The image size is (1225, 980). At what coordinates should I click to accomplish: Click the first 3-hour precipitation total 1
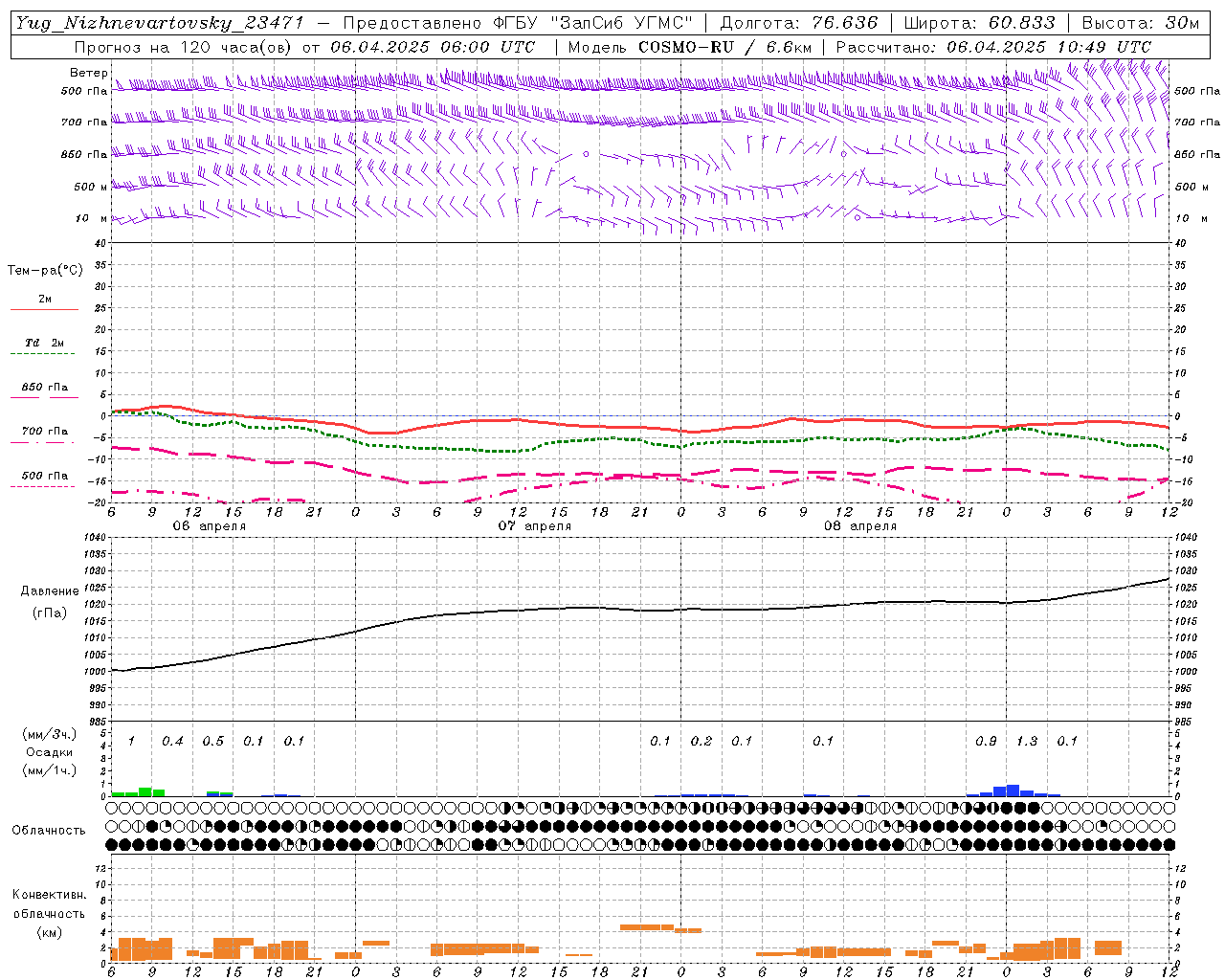click(x=132, y=742)
